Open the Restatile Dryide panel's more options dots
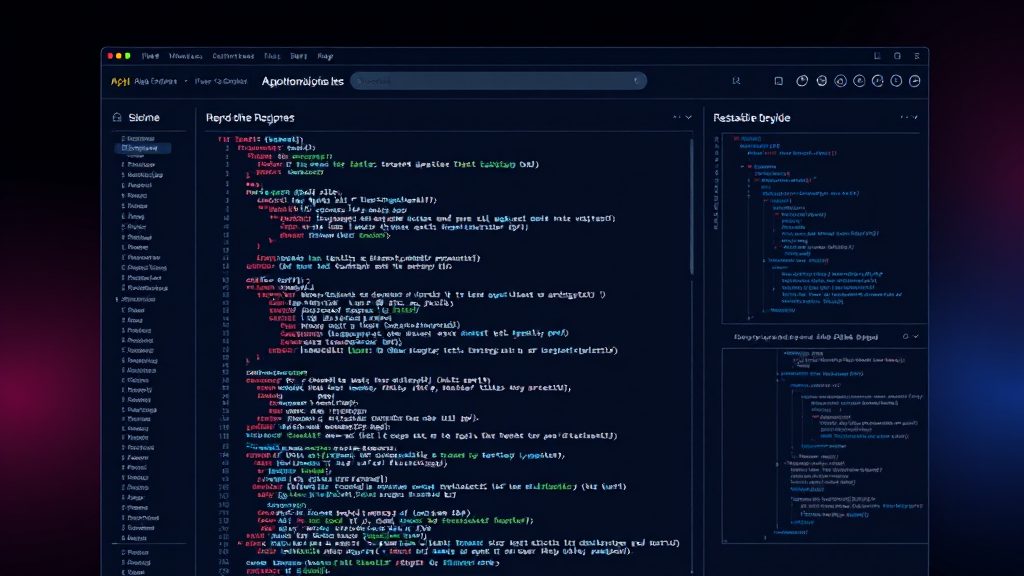 tap(904, 118)
